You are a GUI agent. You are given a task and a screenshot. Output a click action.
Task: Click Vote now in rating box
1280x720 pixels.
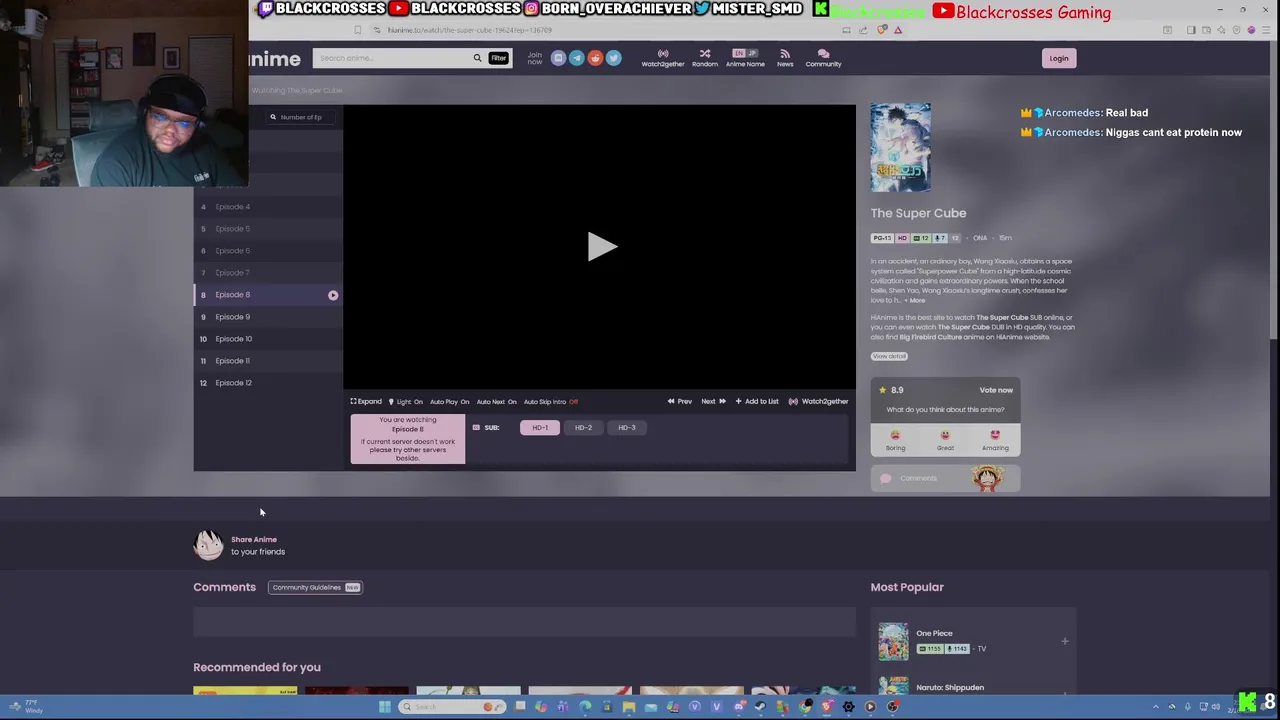tap(996, 390)
